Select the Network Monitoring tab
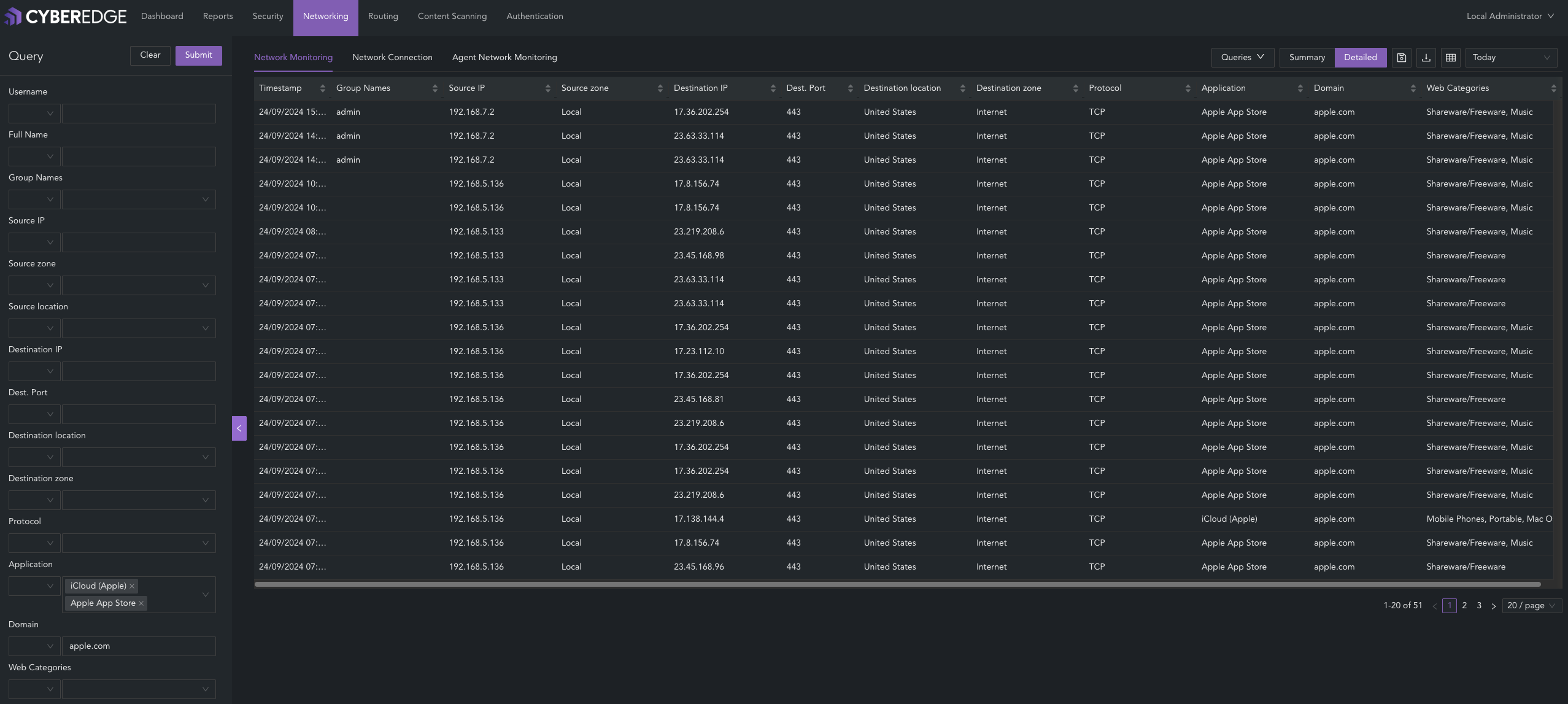 click(293, 58)
